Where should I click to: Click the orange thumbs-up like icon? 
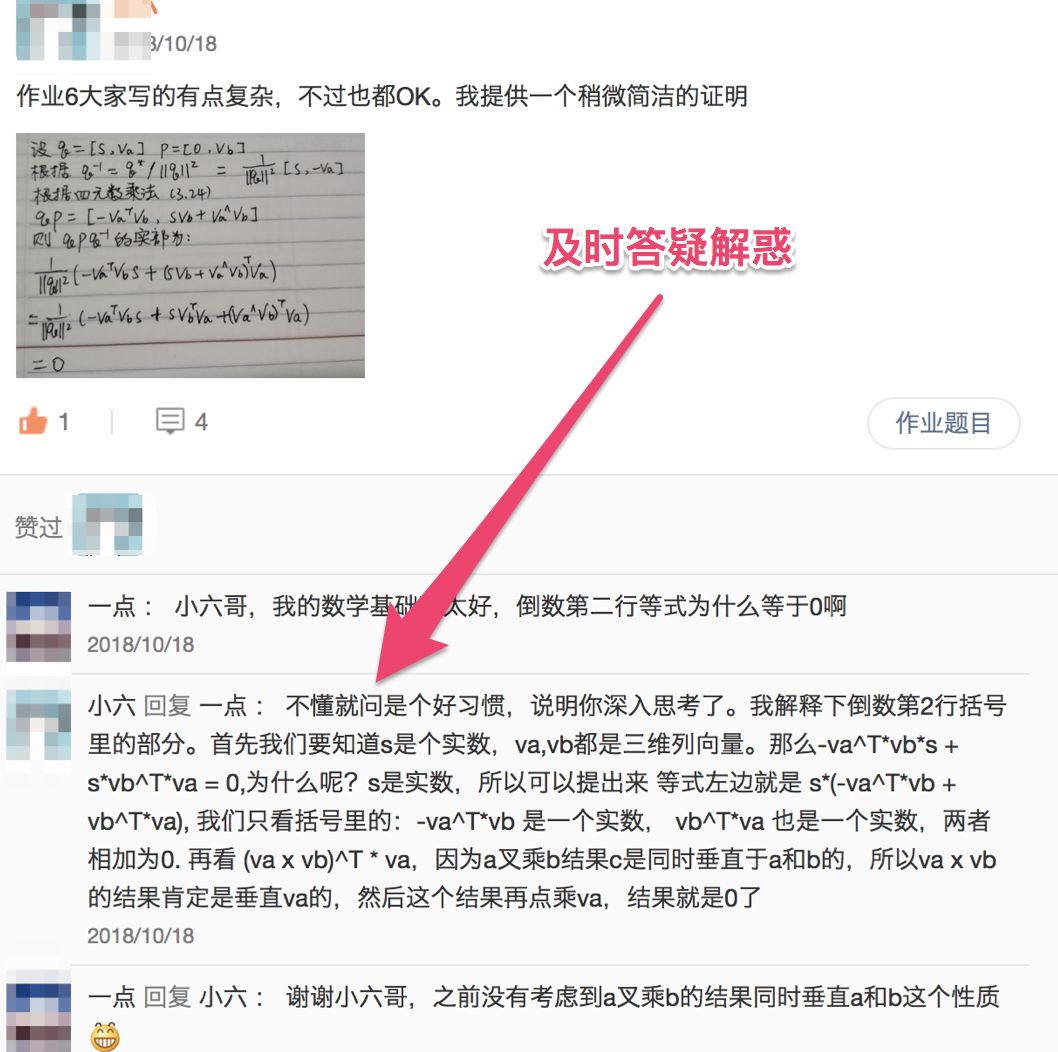click(x=33, y=421)
